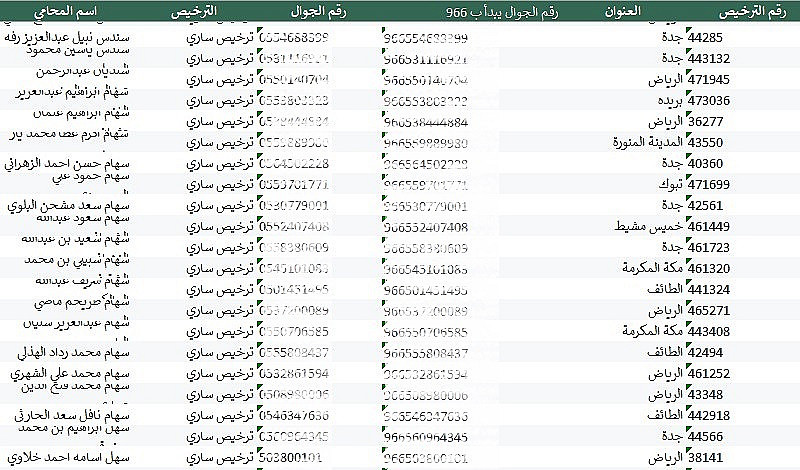Click the رقم الجوال column header
This screenshot has width=800, height=470.
[x=318, y=12]
